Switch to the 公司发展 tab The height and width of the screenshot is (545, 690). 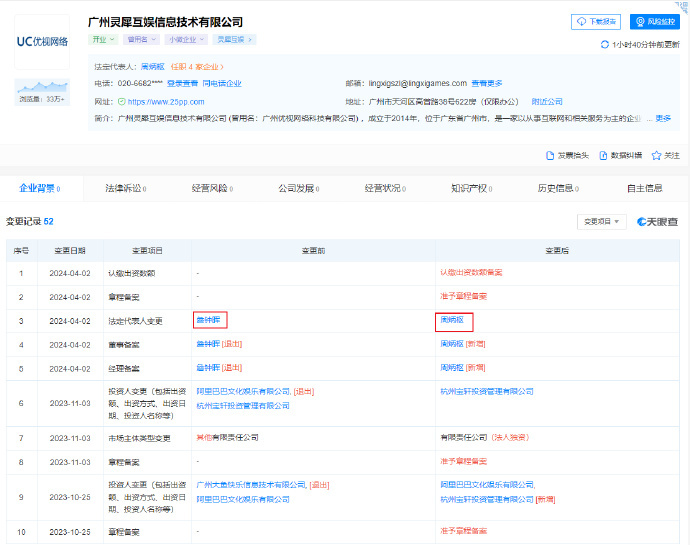(x=298, y=188)
